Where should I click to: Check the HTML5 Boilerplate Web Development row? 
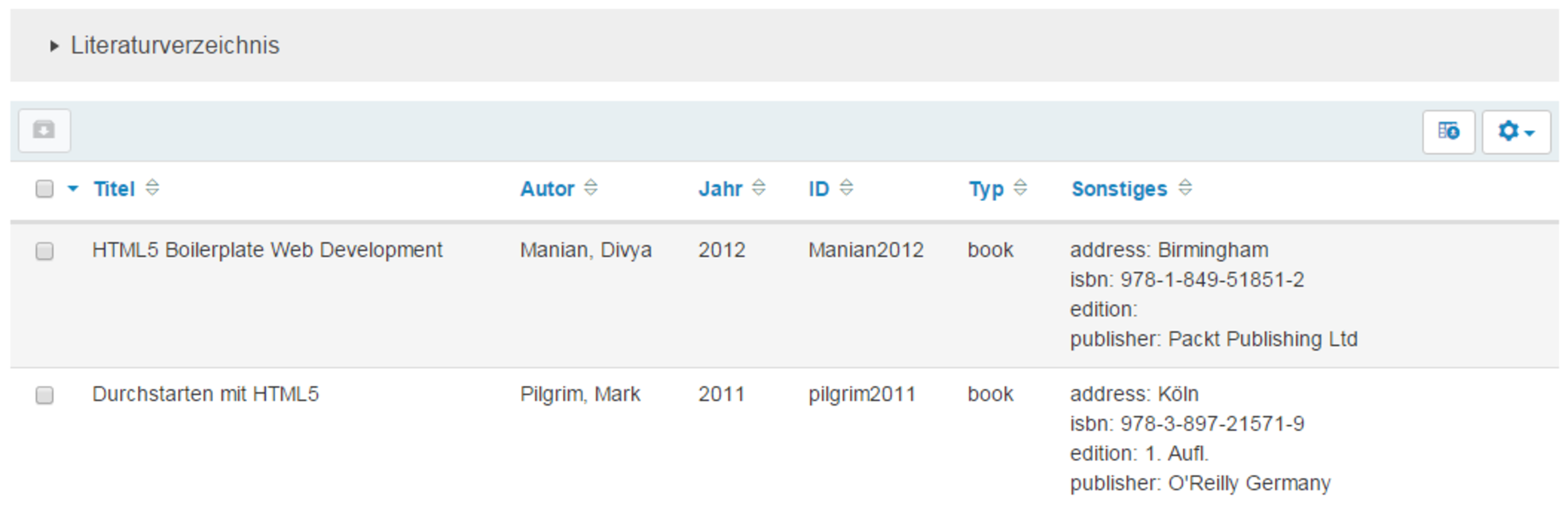click(x=44, y=250)
